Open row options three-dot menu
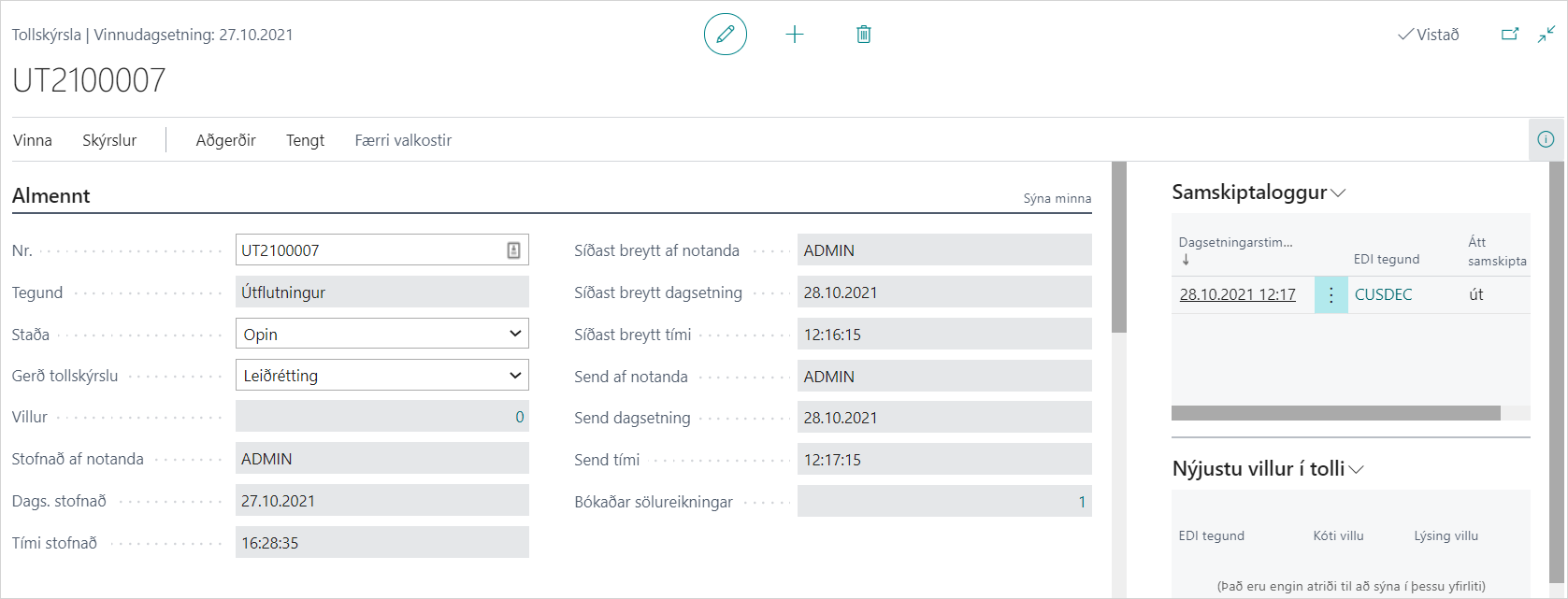Viewport: 1568px width, 599px height. tap(1331, 294)
